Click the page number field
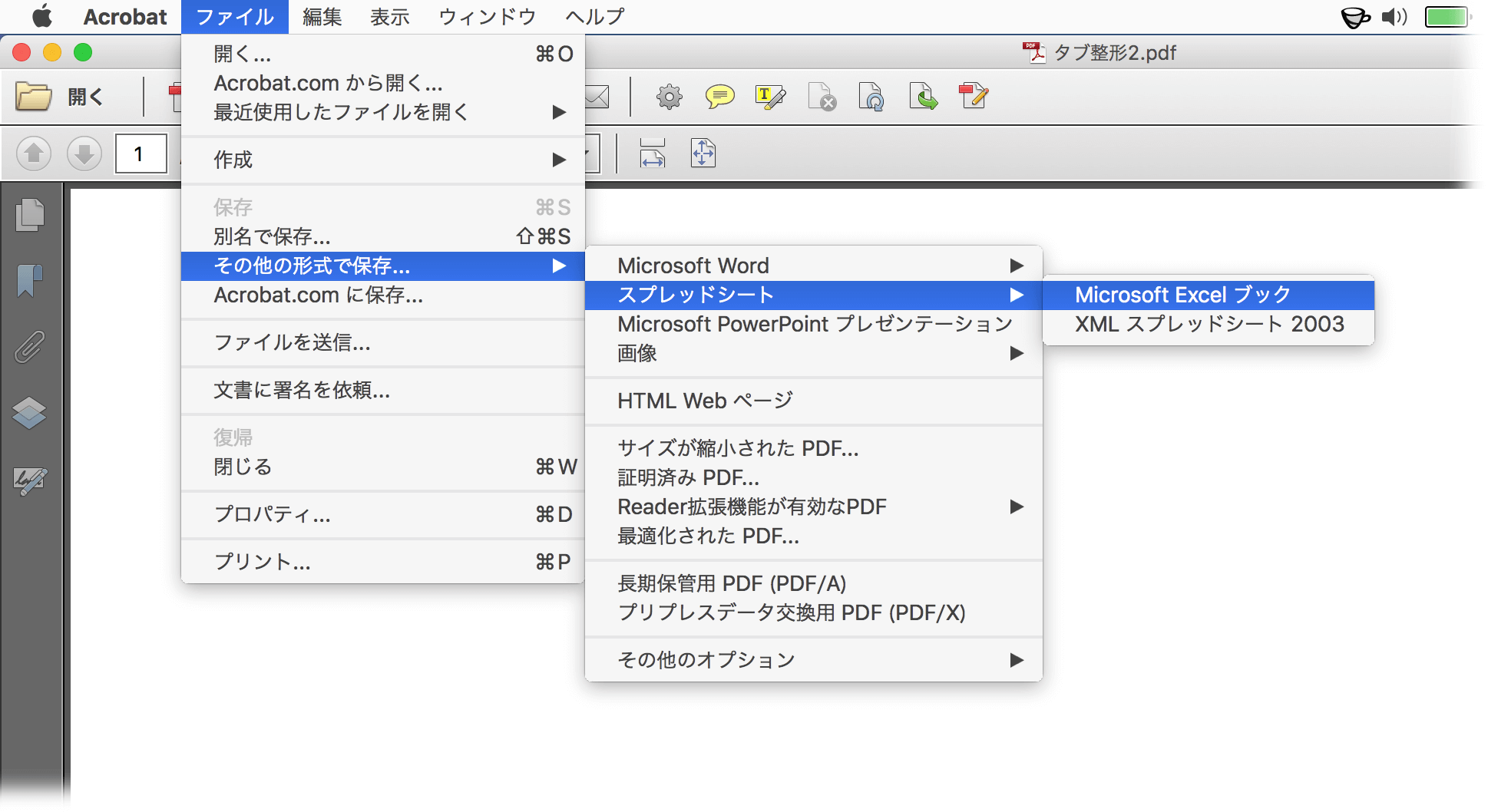This screenshot has width=1488, height=812. 141,153
